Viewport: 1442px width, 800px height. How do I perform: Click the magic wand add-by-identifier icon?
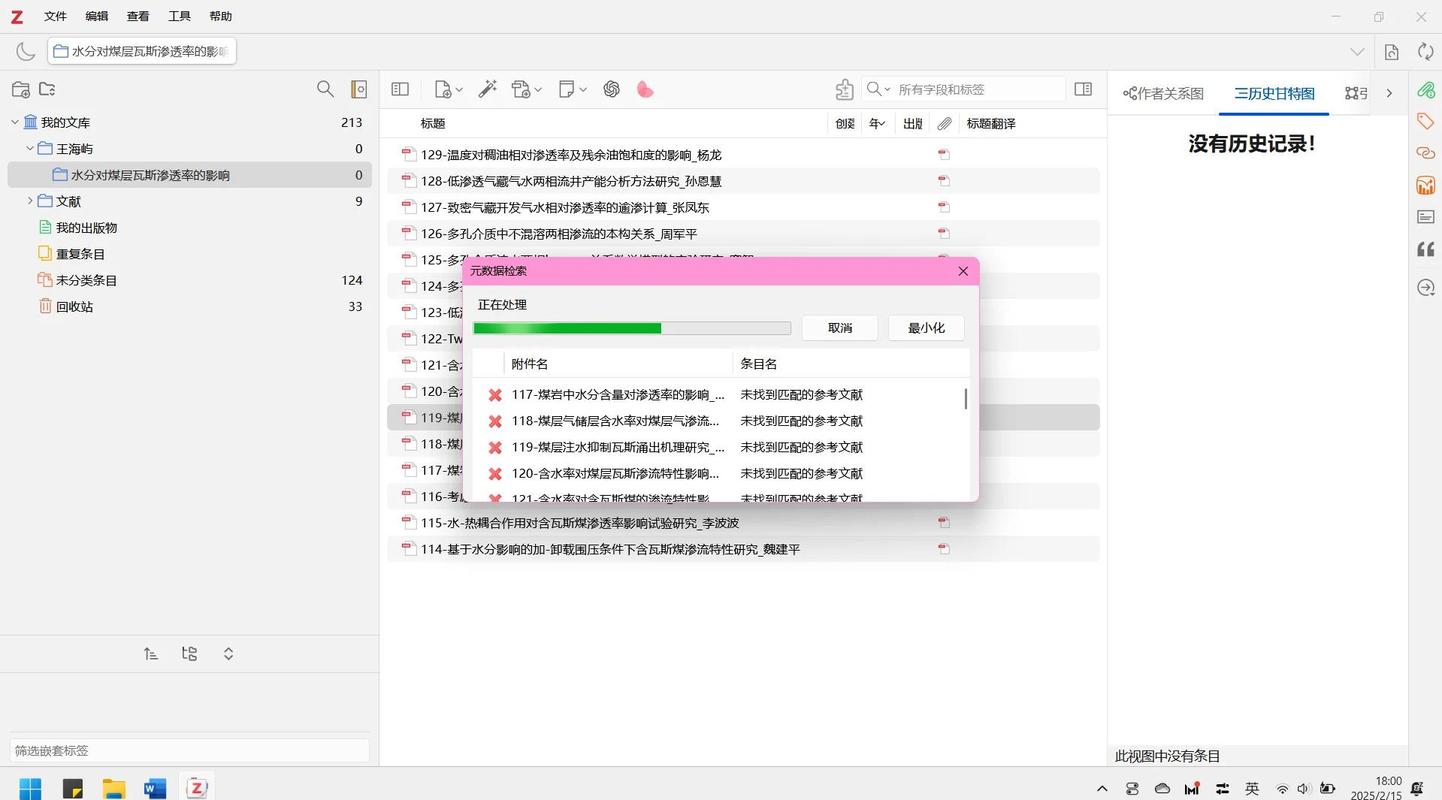click(x=487, y=89)
